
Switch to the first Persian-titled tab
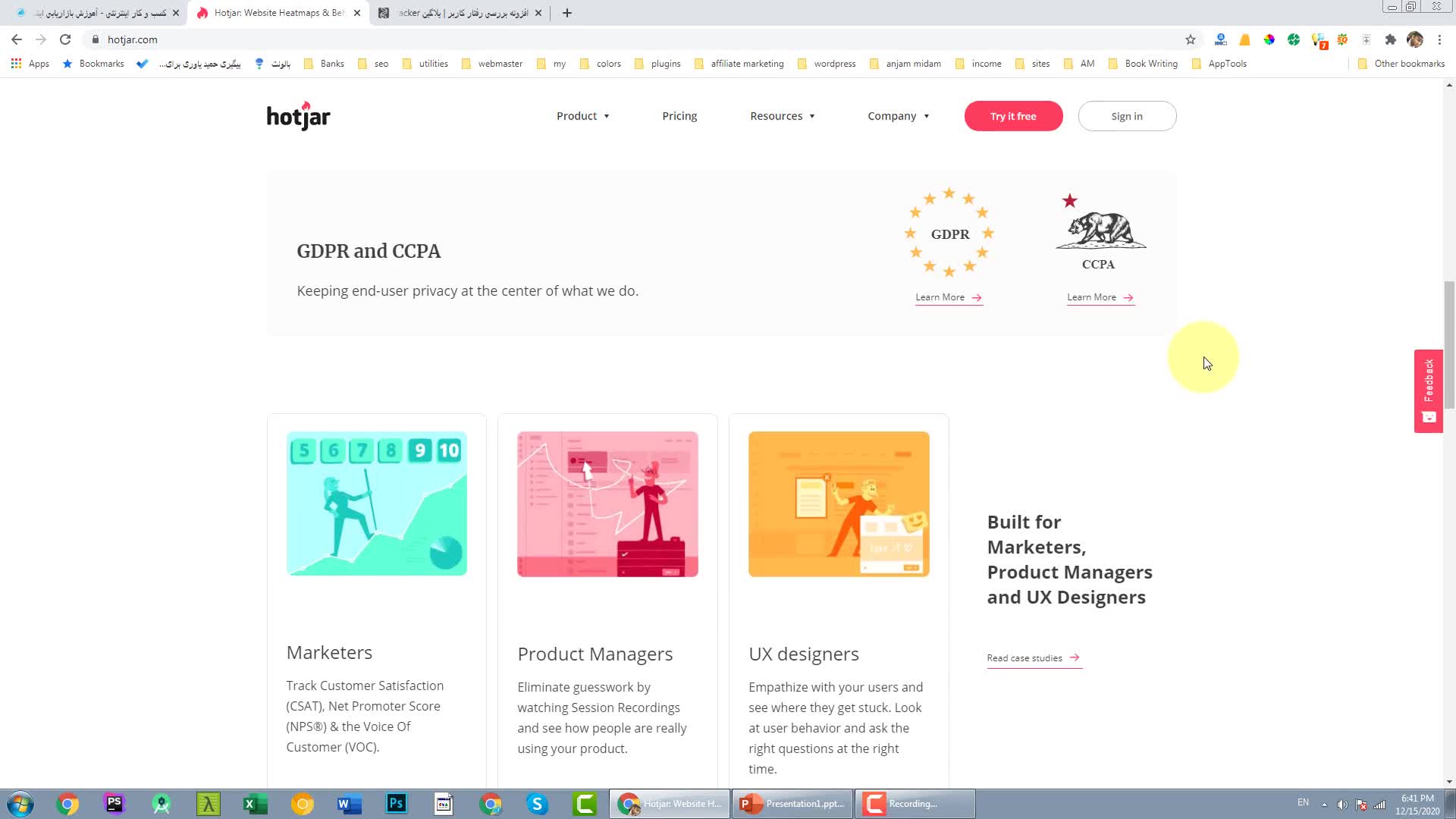click(x=99, y=13)
